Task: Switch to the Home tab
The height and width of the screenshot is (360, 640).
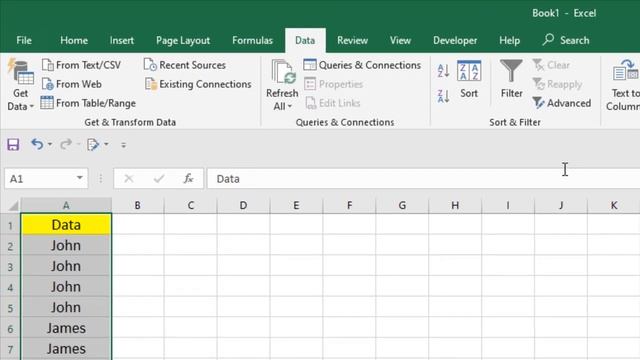Action: coord(74,40)
